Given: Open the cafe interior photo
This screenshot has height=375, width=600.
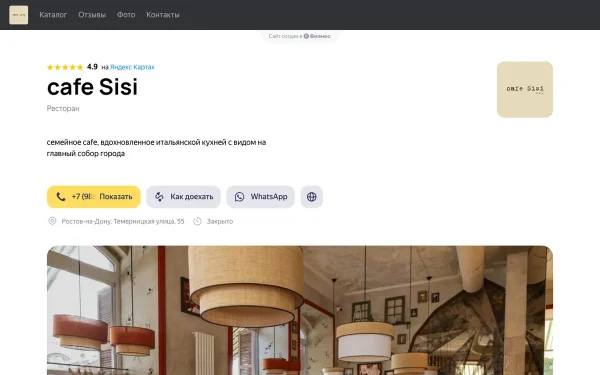Looking at the screenshot, I should click(300, 310).
